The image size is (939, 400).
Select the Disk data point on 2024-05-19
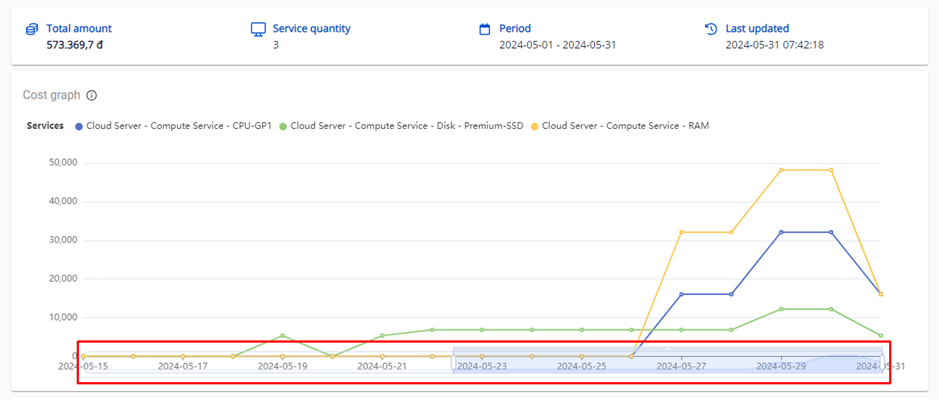point(283,336)
